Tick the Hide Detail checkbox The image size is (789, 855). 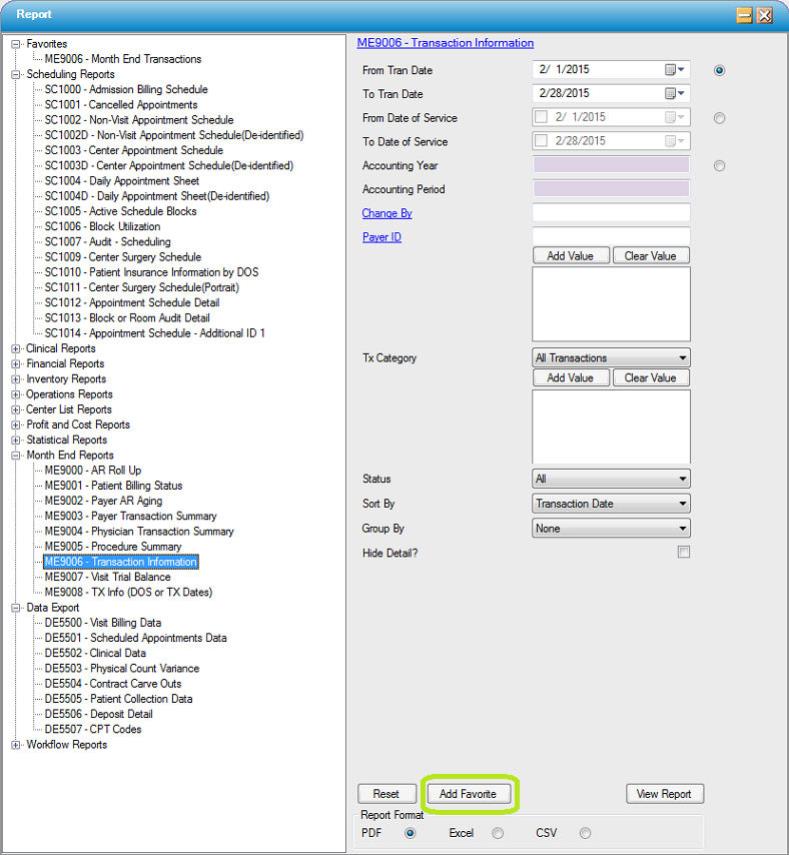(x=684, y=552)
